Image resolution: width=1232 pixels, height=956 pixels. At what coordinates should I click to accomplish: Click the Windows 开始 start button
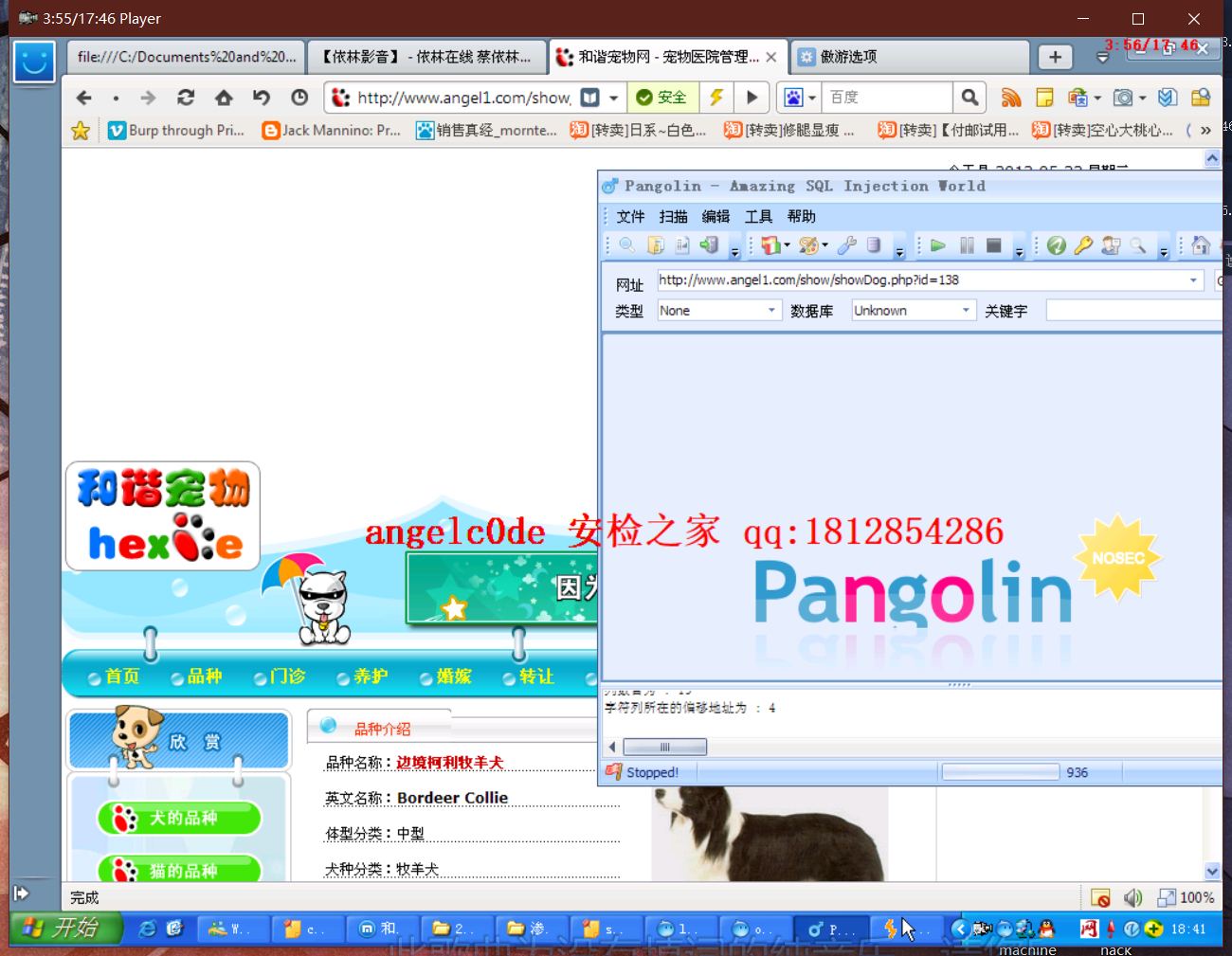click(x=65, y=929)
